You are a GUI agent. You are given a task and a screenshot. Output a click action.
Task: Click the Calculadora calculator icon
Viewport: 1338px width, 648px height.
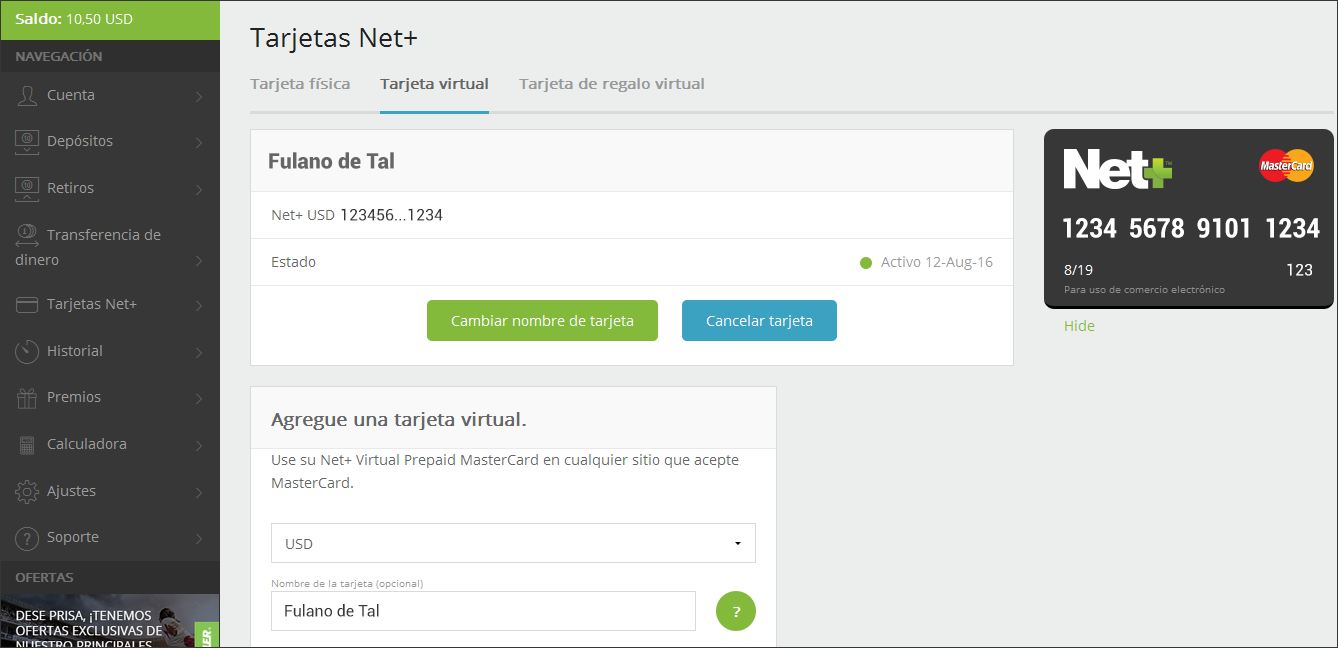click(27, 444)
